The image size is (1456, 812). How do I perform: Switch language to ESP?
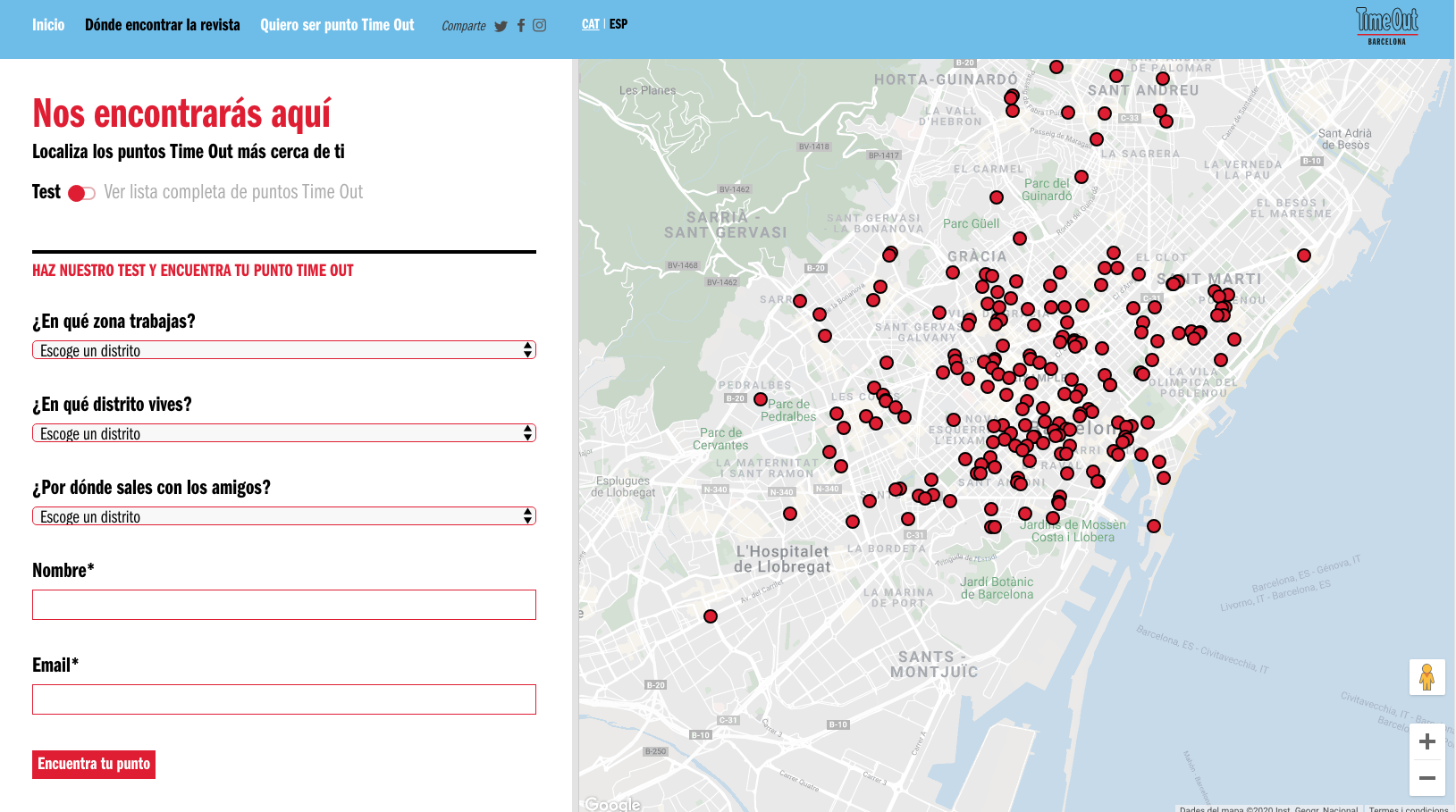pos(619,24)
